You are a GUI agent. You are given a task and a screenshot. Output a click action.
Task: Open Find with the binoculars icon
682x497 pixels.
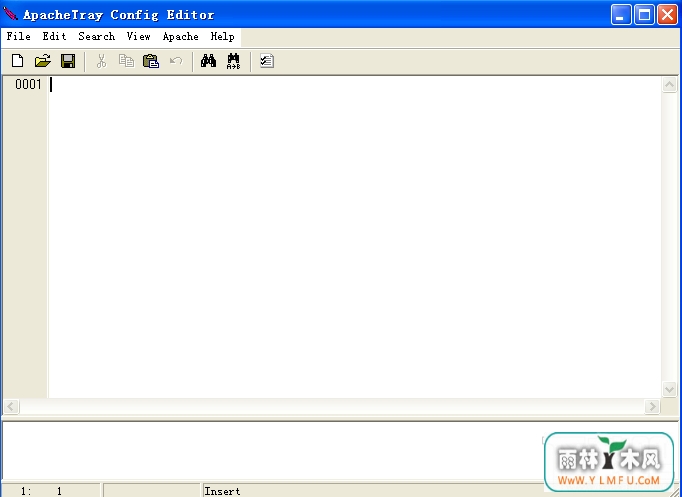click(x=208, y=61)
